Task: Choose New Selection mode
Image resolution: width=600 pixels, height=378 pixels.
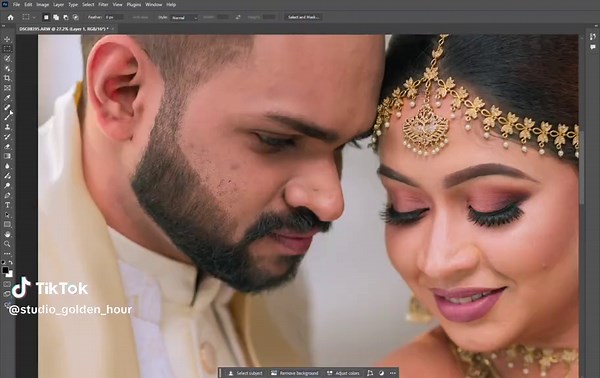Action: point(46,17)
